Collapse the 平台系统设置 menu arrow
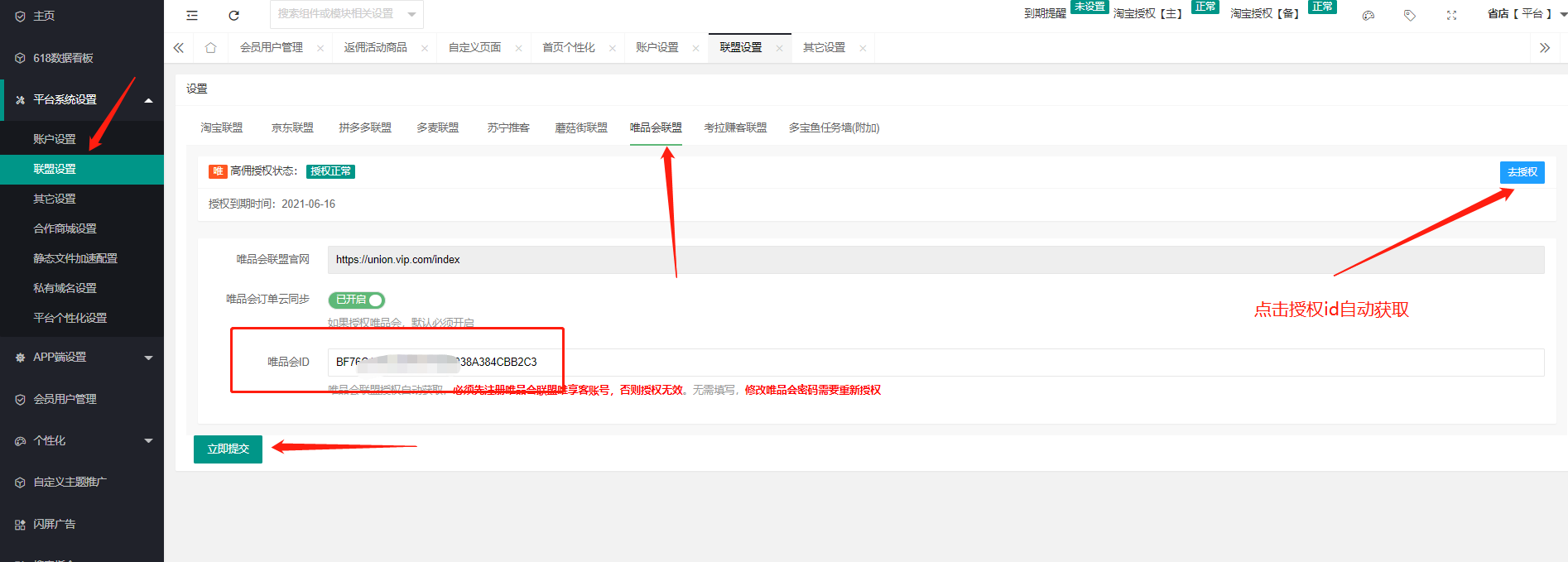The image size is (1568, 562). (x=149, y=100)
